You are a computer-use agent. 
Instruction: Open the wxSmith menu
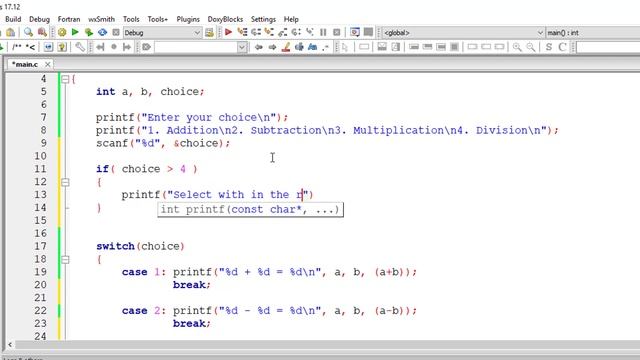click(x=101, y=19)
